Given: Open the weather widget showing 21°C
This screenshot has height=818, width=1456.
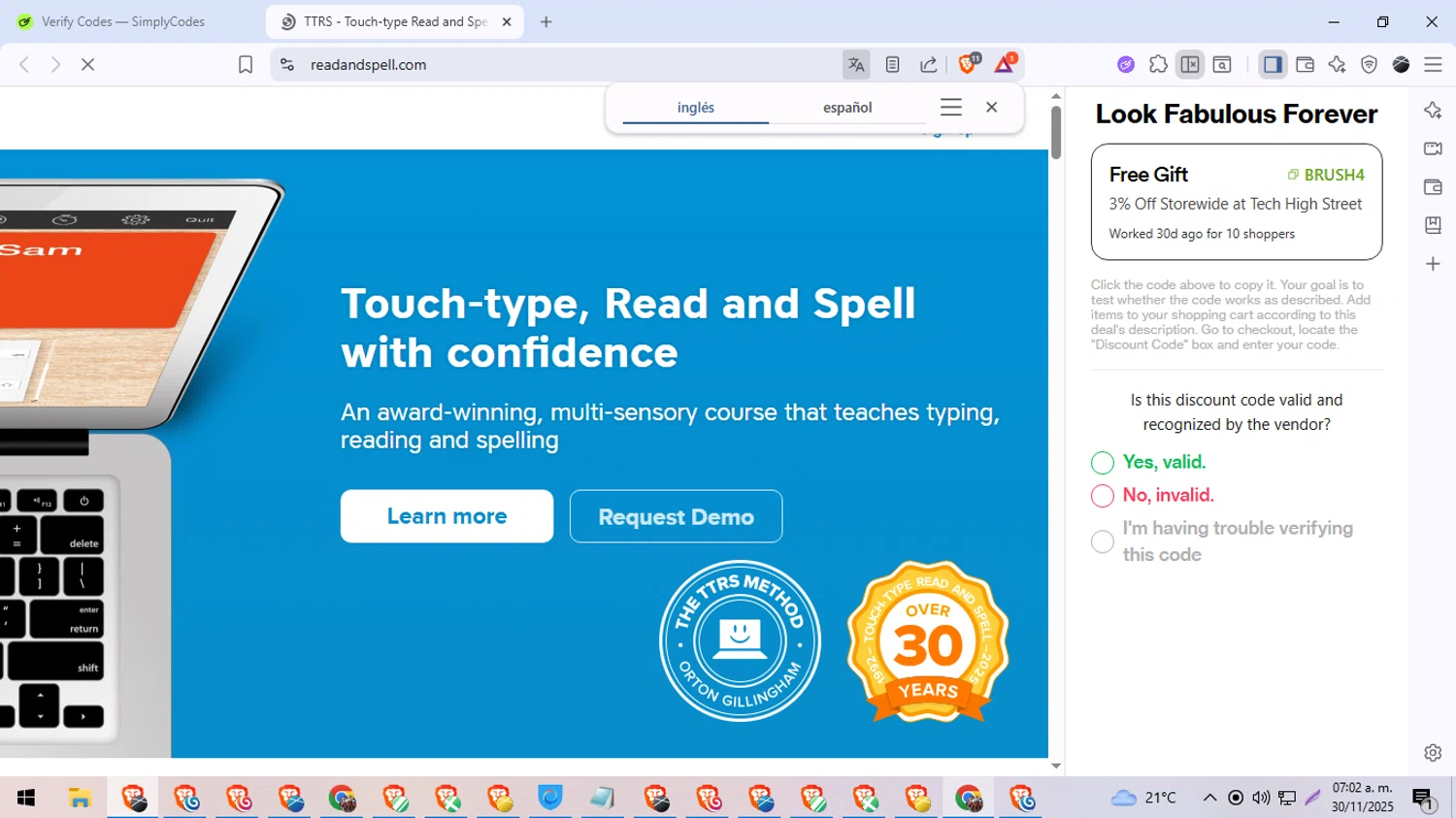Looking at the screenshot, I should (1143, 798).
